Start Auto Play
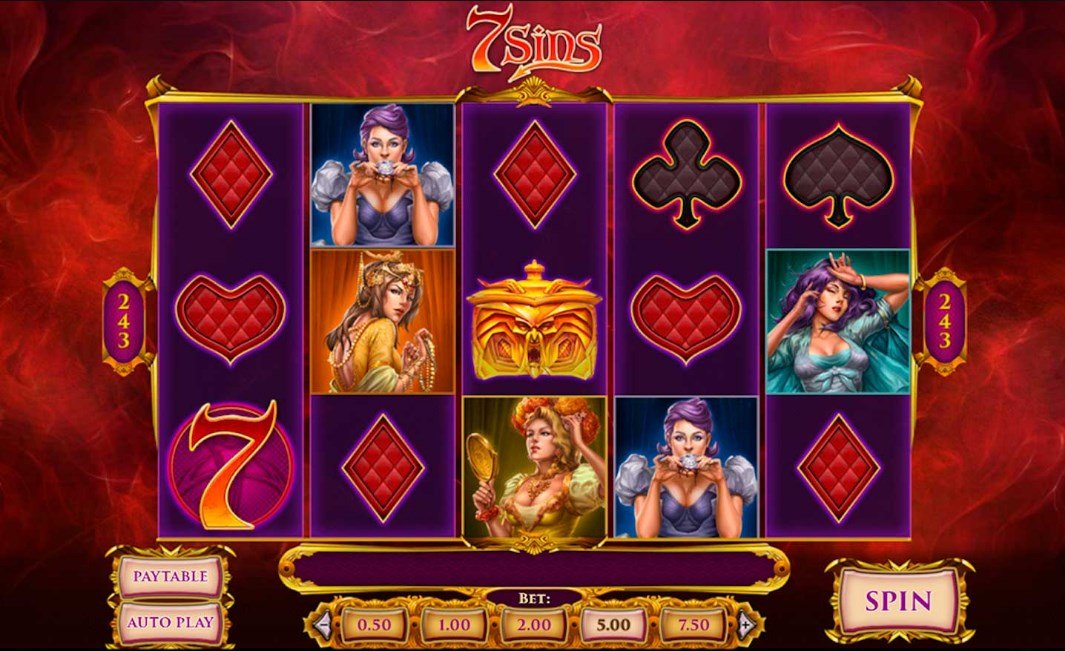This screenshot has height=651, width=1065. click(x=170, y=622)
